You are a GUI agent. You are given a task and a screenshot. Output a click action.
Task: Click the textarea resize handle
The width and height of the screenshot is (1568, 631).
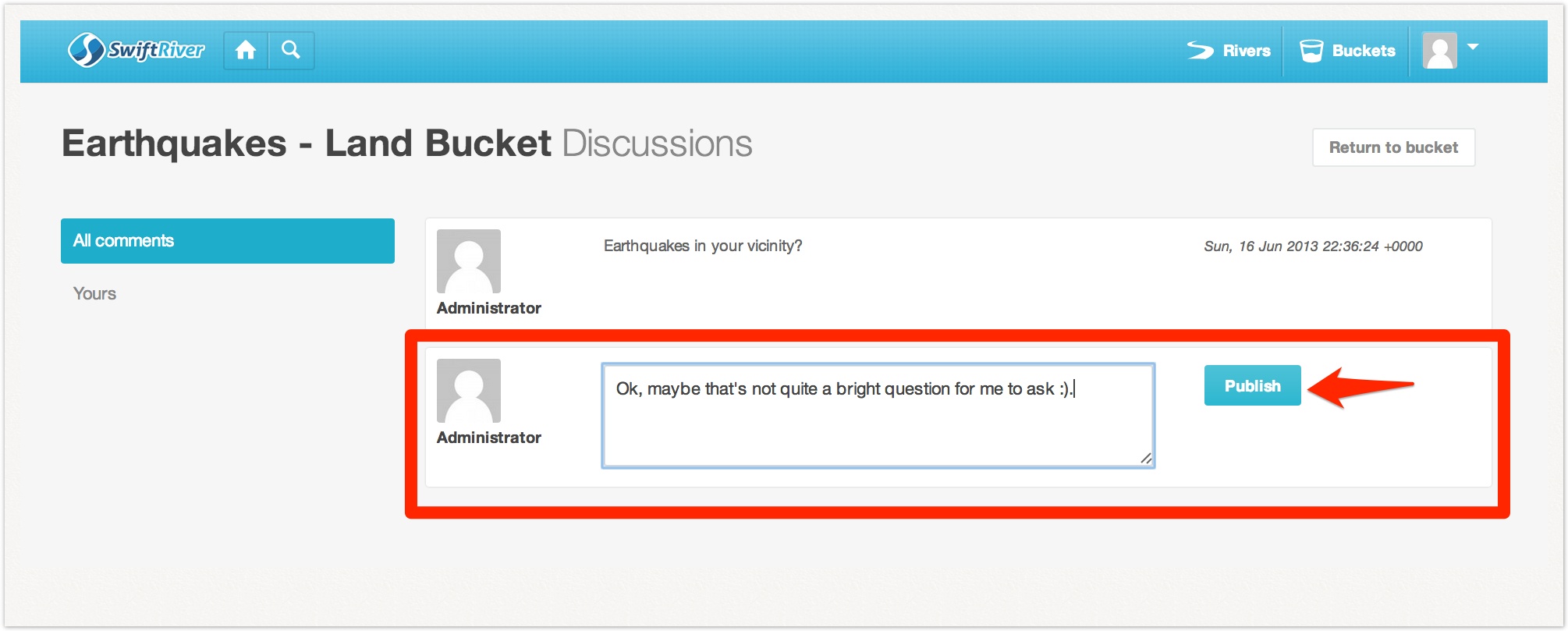[x=1145, y=459]
